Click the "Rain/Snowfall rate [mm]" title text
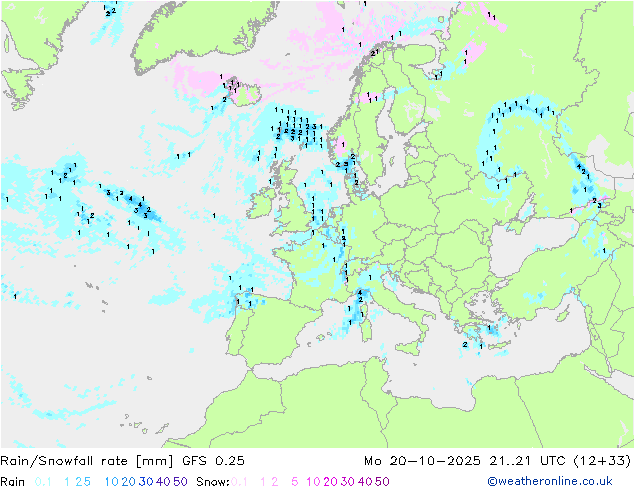This screenshot has height=490, width=634. [x=87, y=461]
